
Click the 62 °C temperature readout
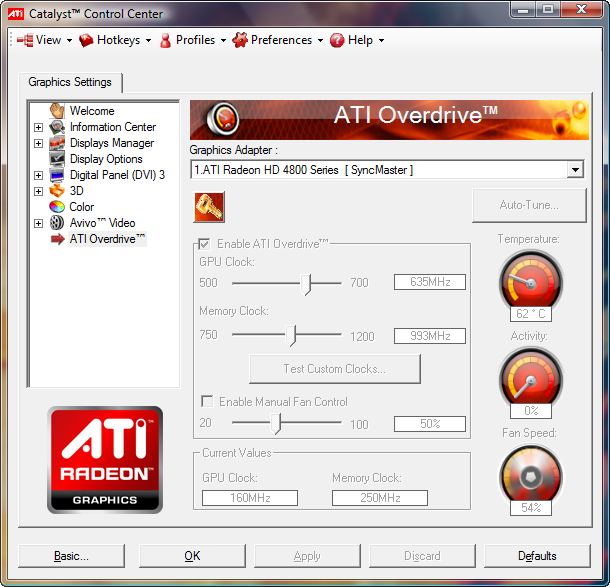pos(531,314)
